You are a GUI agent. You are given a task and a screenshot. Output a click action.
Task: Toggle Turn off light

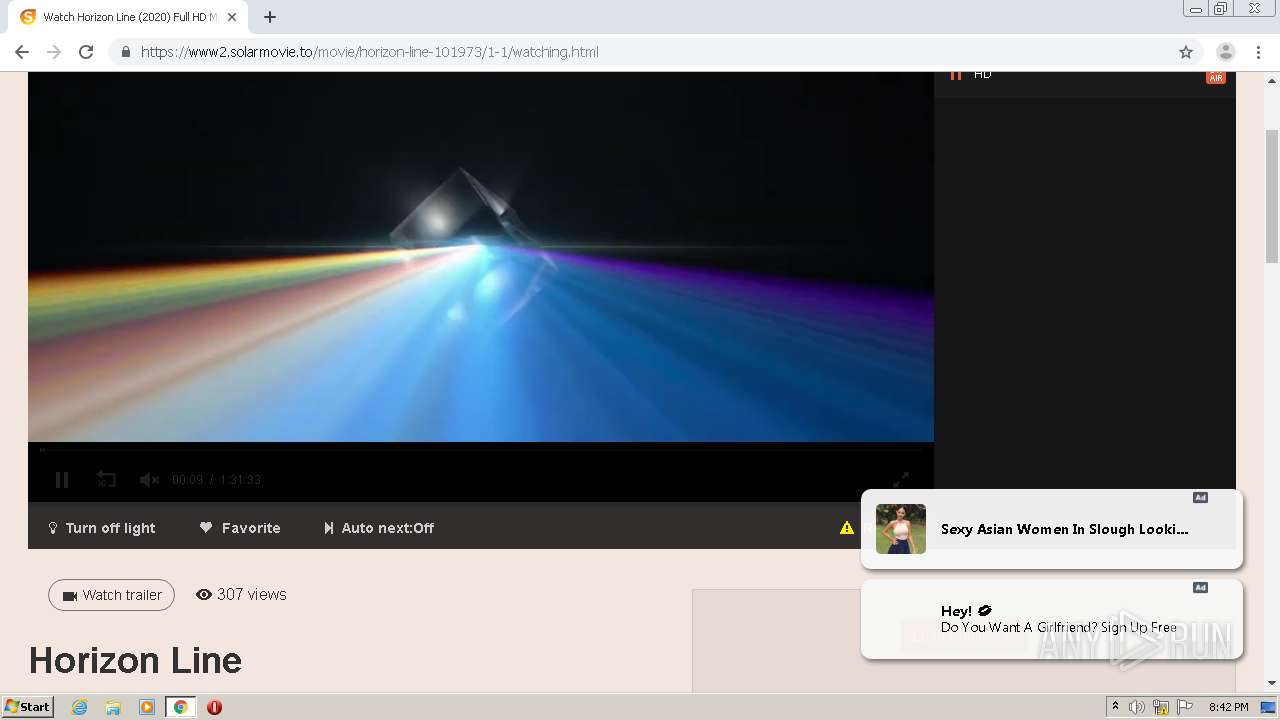point(102,528)
